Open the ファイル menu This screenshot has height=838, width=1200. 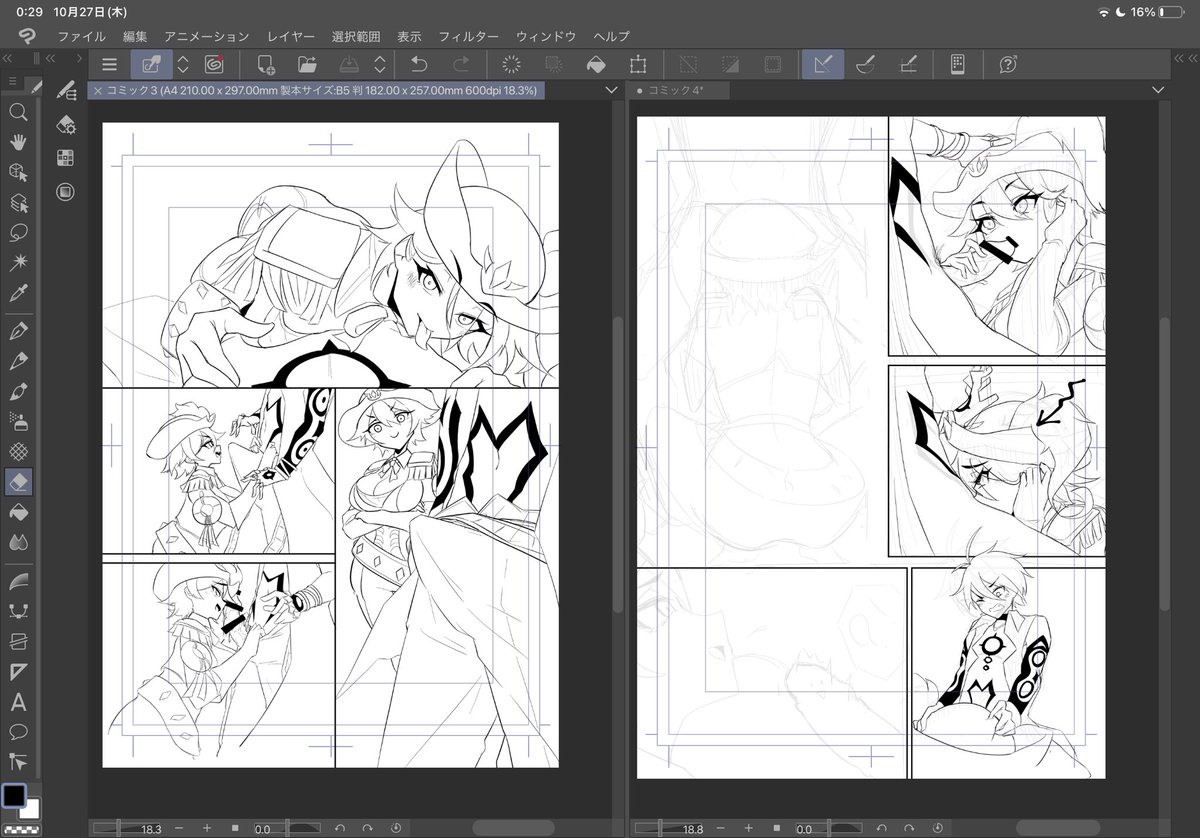coord(82,36)
